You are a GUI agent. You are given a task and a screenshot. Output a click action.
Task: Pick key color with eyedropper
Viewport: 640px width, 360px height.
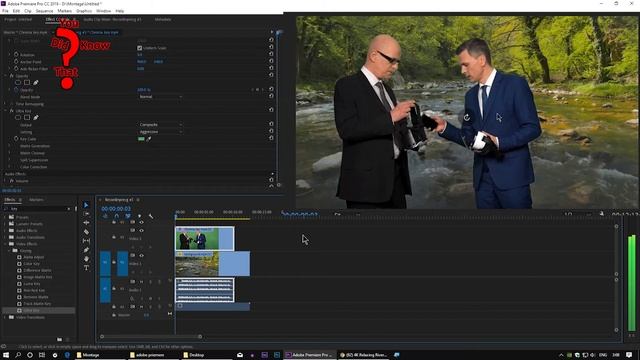pyautogui.click(x=149, y=139)
